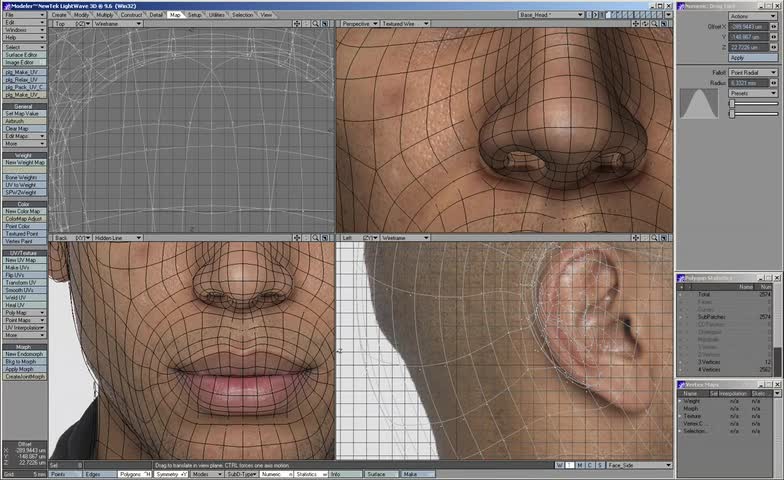
Task: Expand the Presets dropdown in Numeric panel
Action: pyautogui.click(x=752, y=93)
